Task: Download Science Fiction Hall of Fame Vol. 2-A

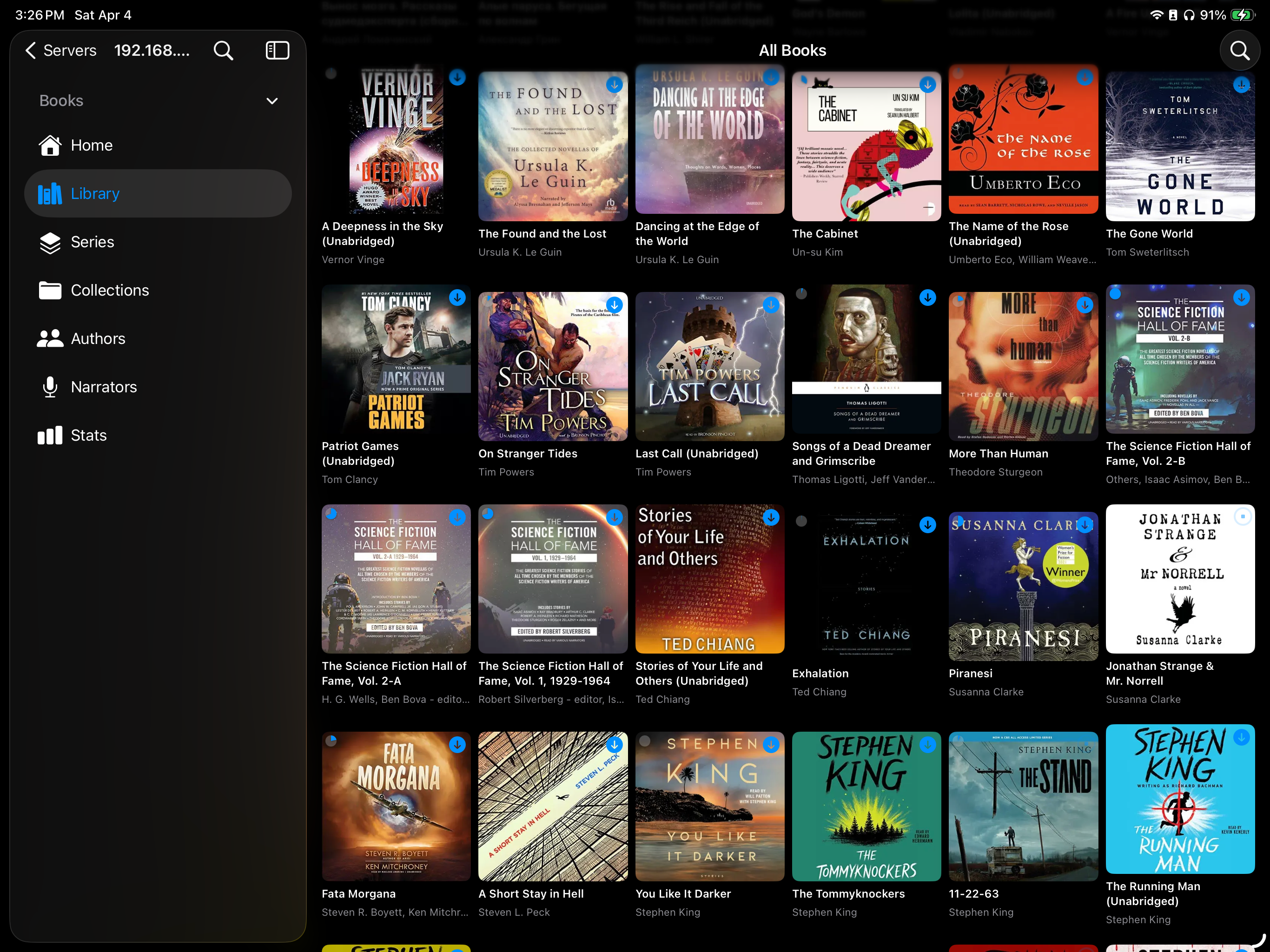Action: click(x=457, y=517)
